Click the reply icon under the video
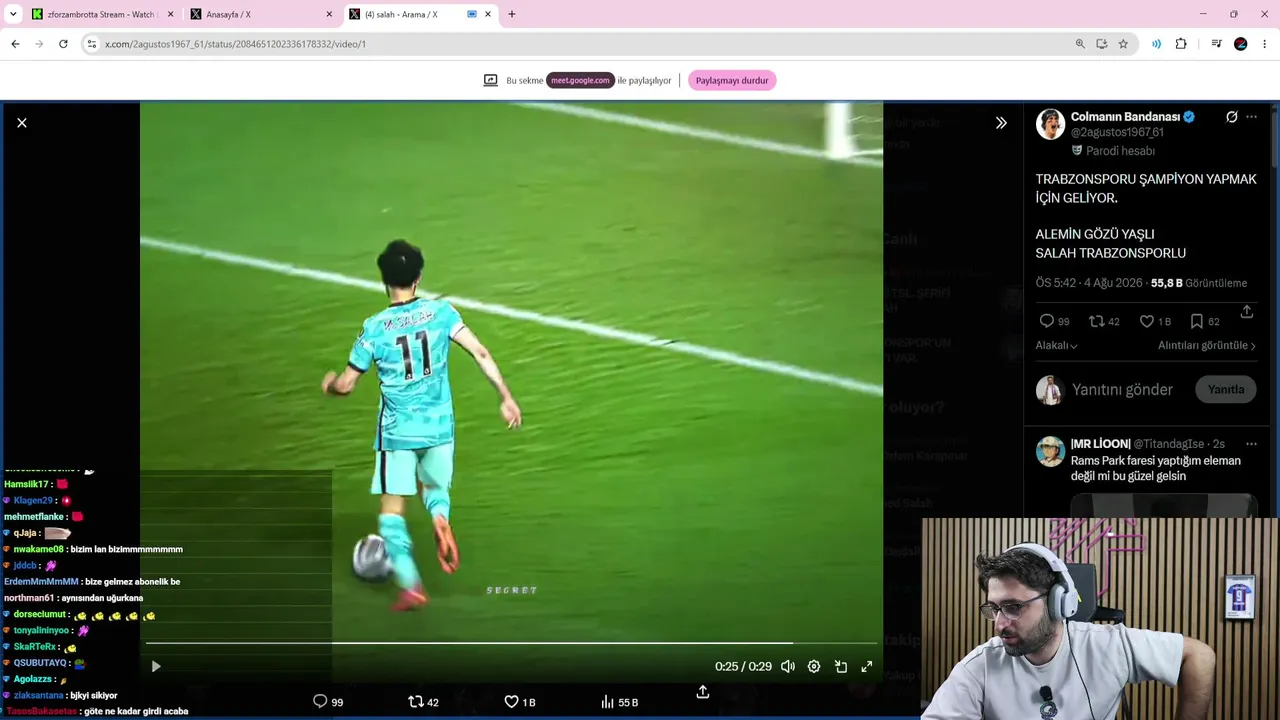The height and width of the screenshot is (720, 1280). click(320, 702)
